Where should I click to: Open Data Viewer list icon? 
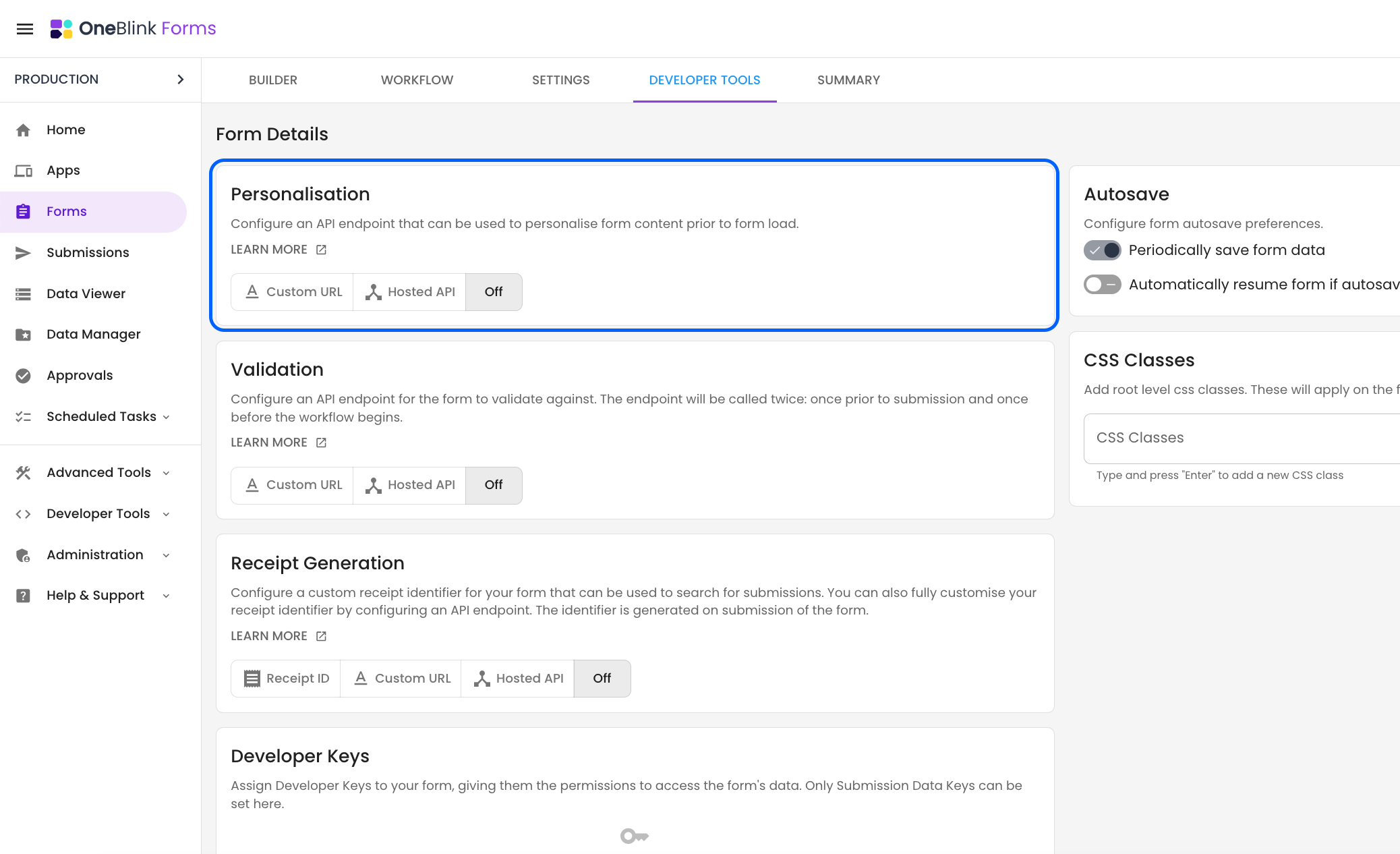tap(23, 294)
